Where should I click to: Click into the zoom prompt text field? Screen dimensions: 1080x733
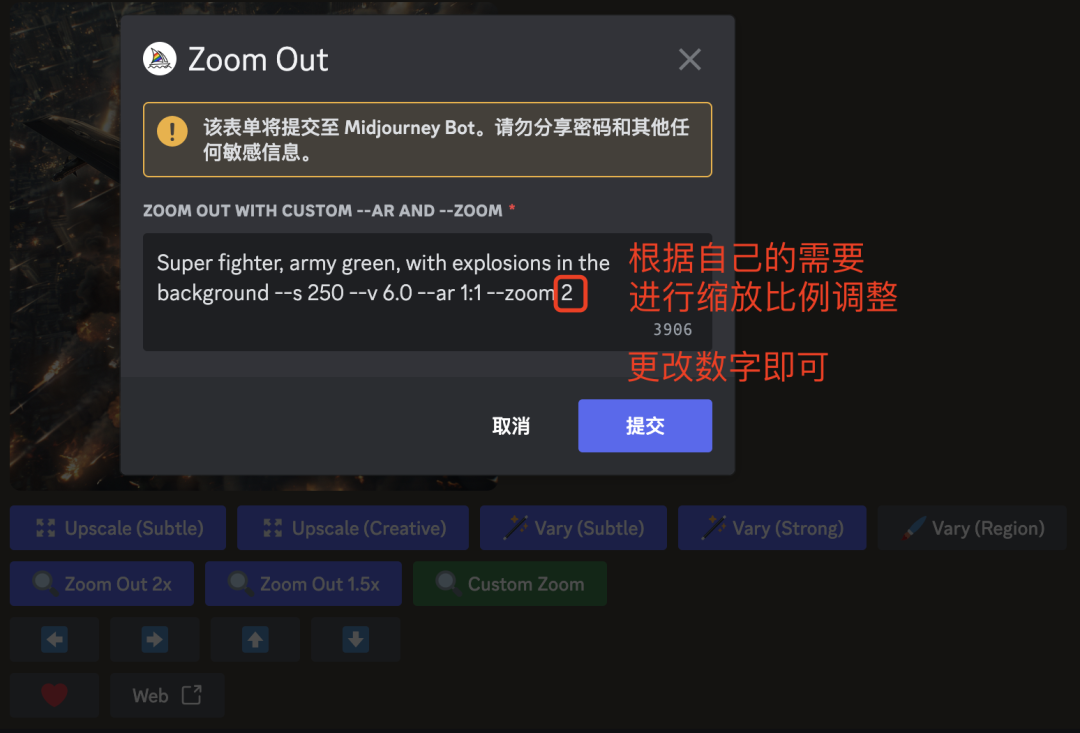tap(427, 292)
